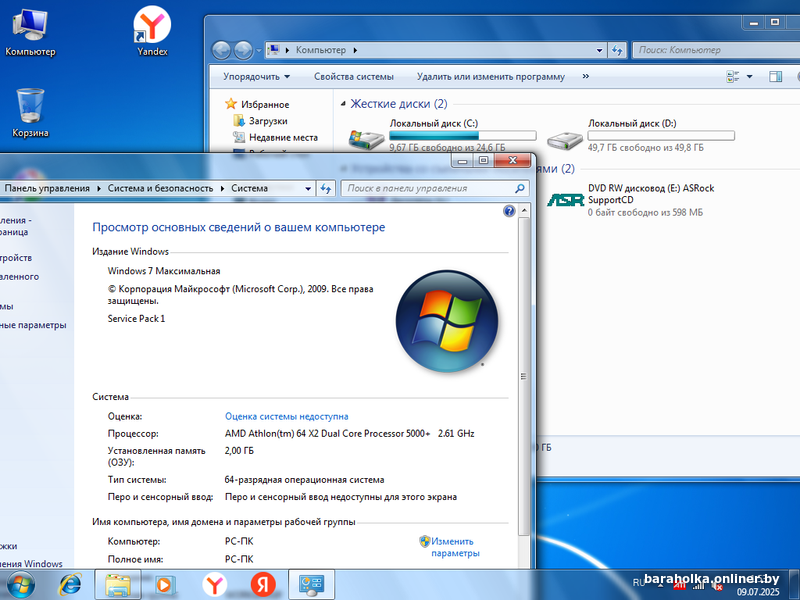
Task: Expand the Explorer address bar history dropdown
Action: click(599, 50)
